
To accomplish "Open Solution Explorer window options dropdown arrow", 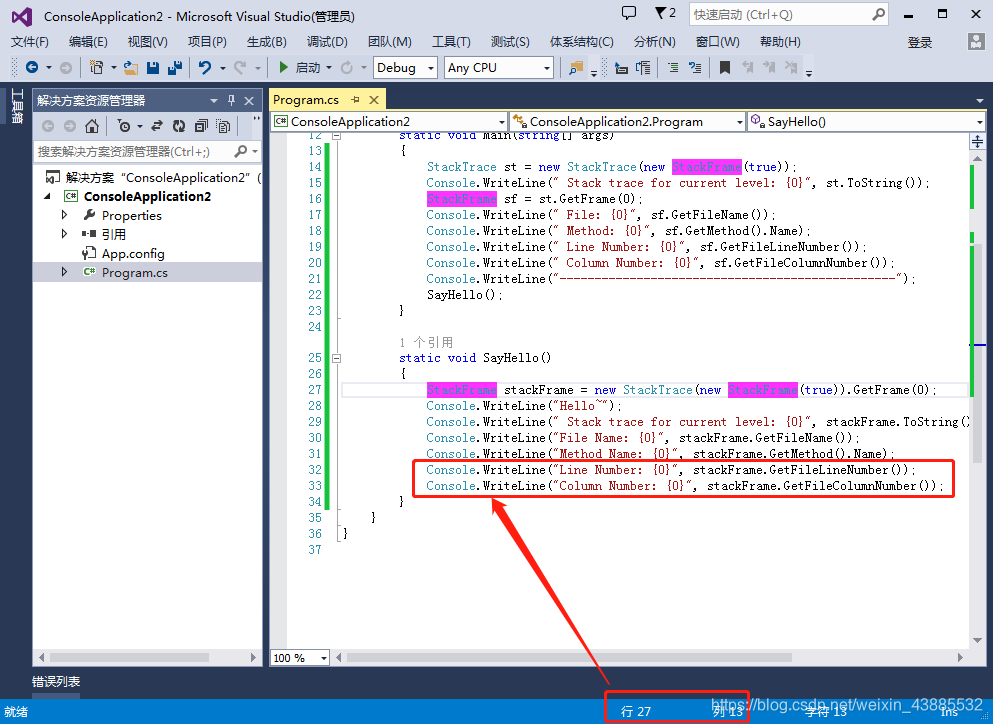I will (x=213, y=100).
